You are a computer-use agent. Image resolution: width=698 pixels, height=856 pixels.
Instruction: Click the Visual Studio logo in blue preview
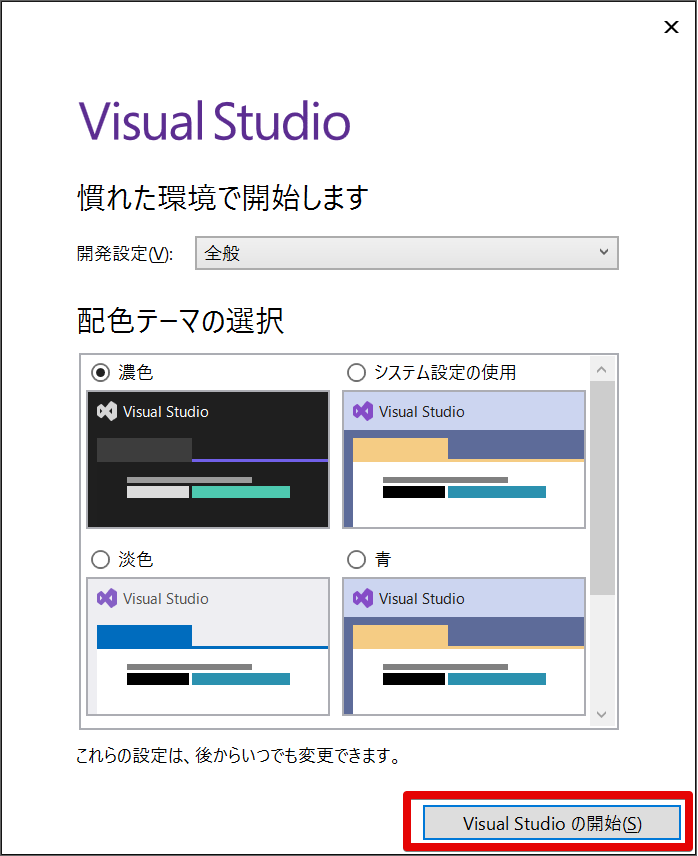[363, 598]
